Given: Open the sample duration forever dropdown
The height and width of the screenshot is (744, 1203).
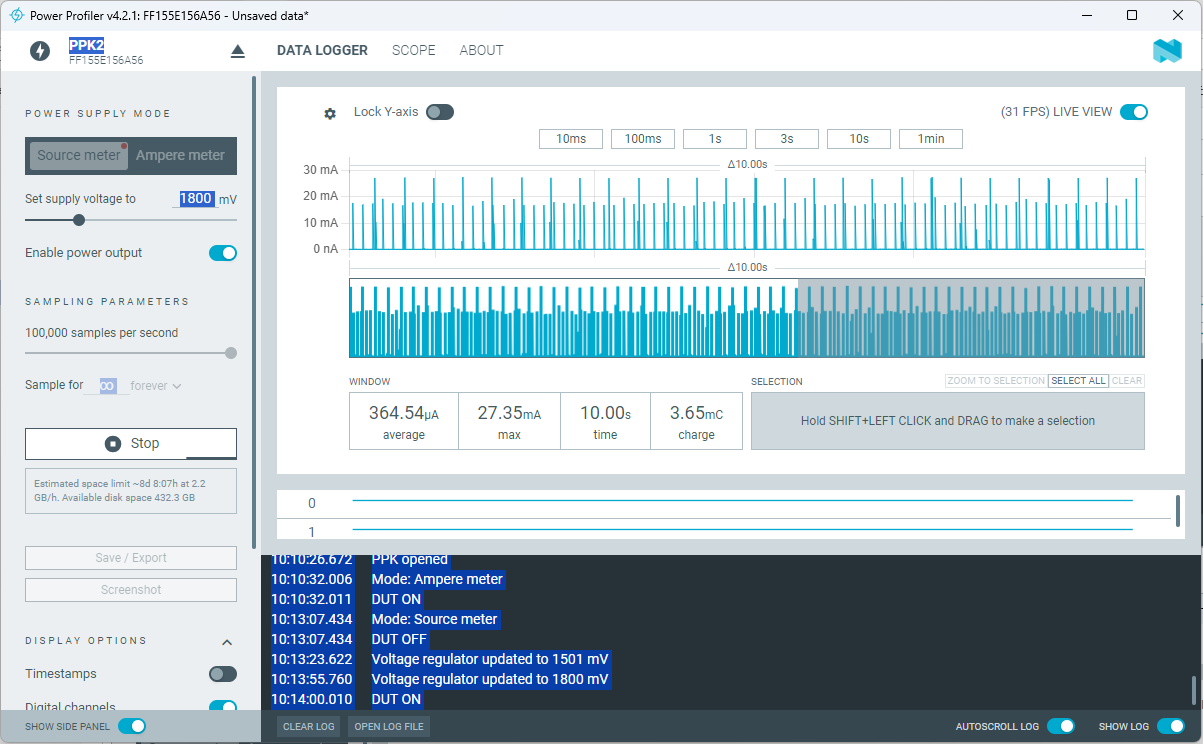Looking at the screenshot, I should click(x=156, y=386).
